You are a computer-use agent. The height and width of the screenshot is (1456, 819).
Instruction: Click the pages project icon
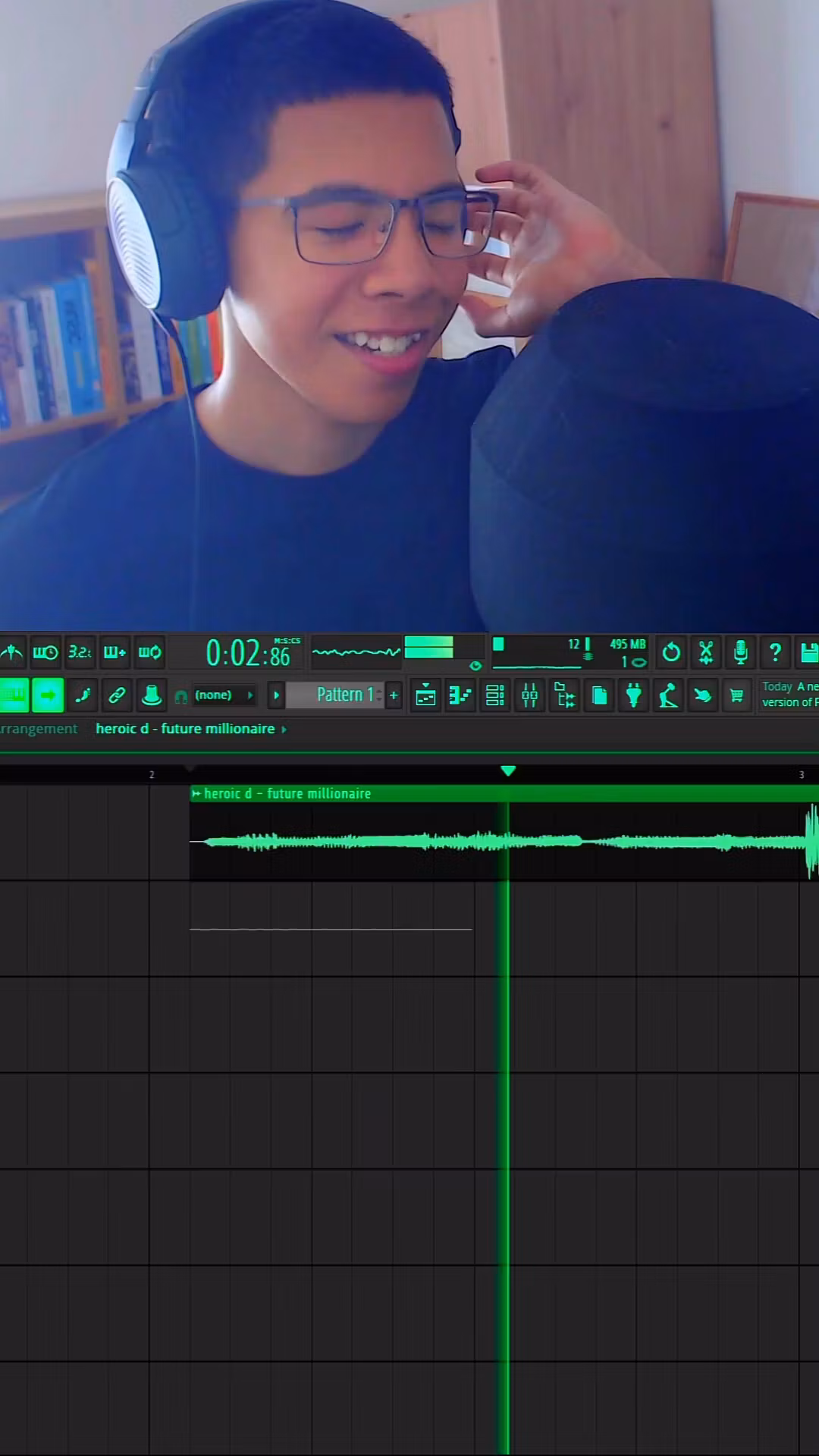599,695
